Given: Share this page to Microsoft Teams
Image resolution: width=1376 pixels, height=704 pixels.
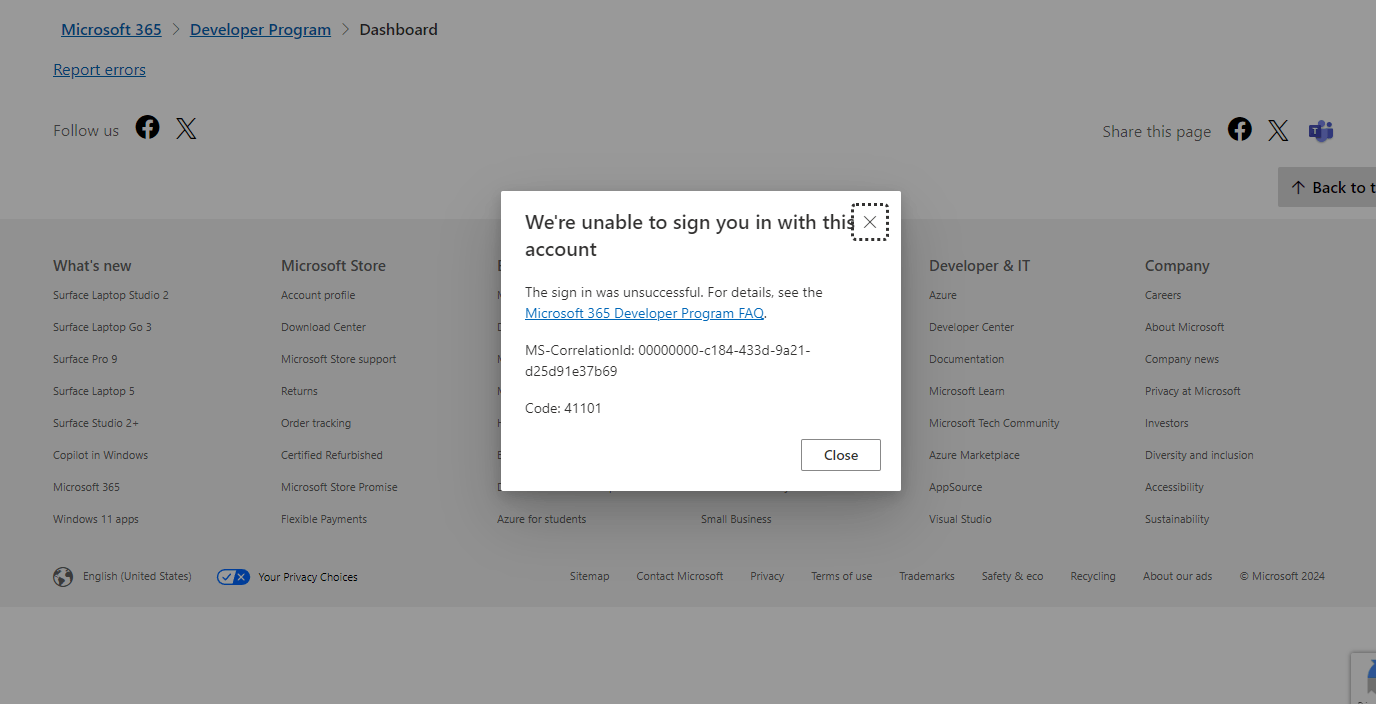Looking at the screenshot, I should tap(1321, 131).
